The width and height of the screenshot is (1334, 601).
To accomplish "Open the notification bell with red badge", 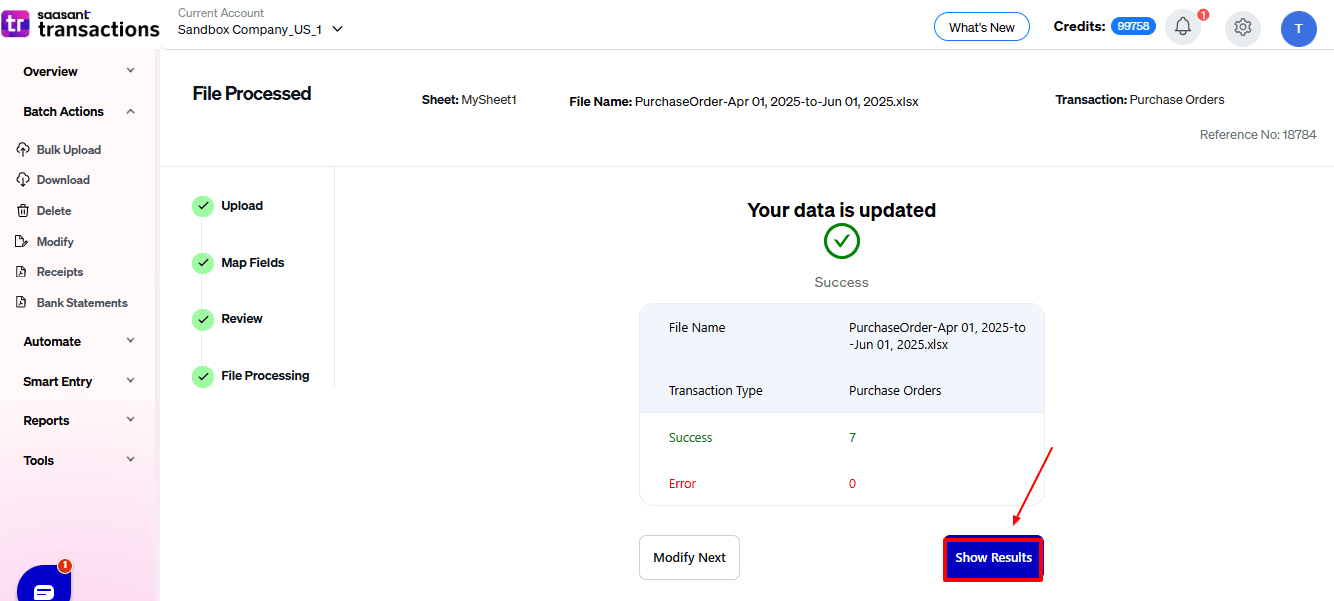I will (1183, 27).
